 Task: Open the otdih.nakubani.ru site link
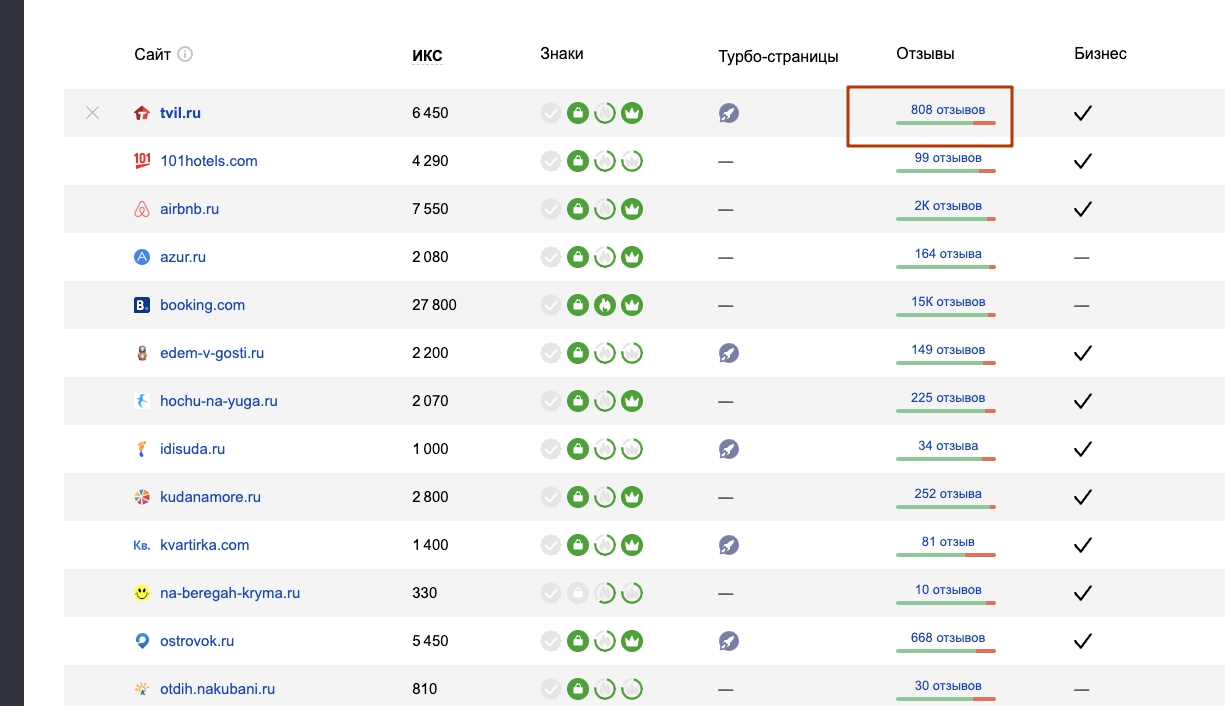tap(217, 689)
